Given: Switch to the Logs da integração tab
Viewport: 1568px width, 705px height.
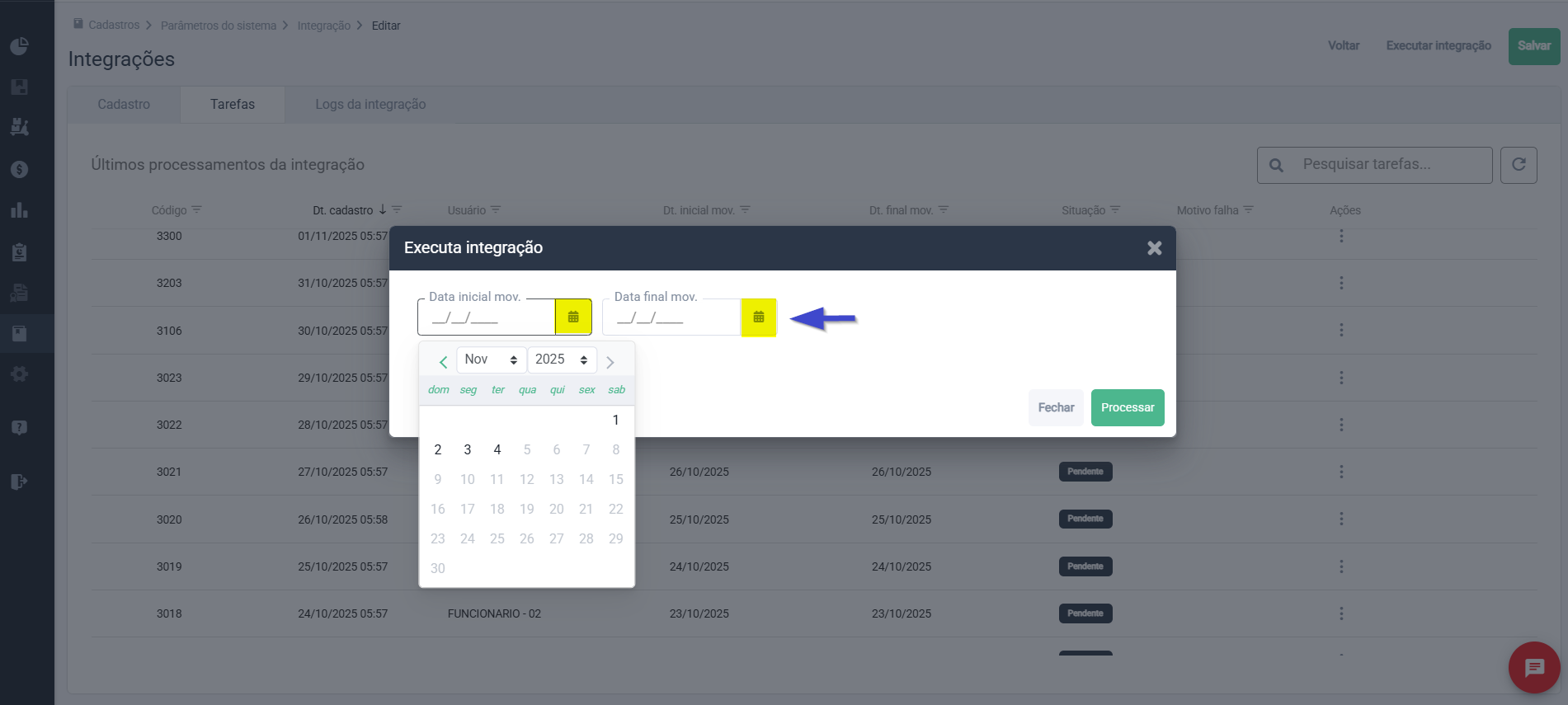Looking at the screenshot, I should (370, 105).
